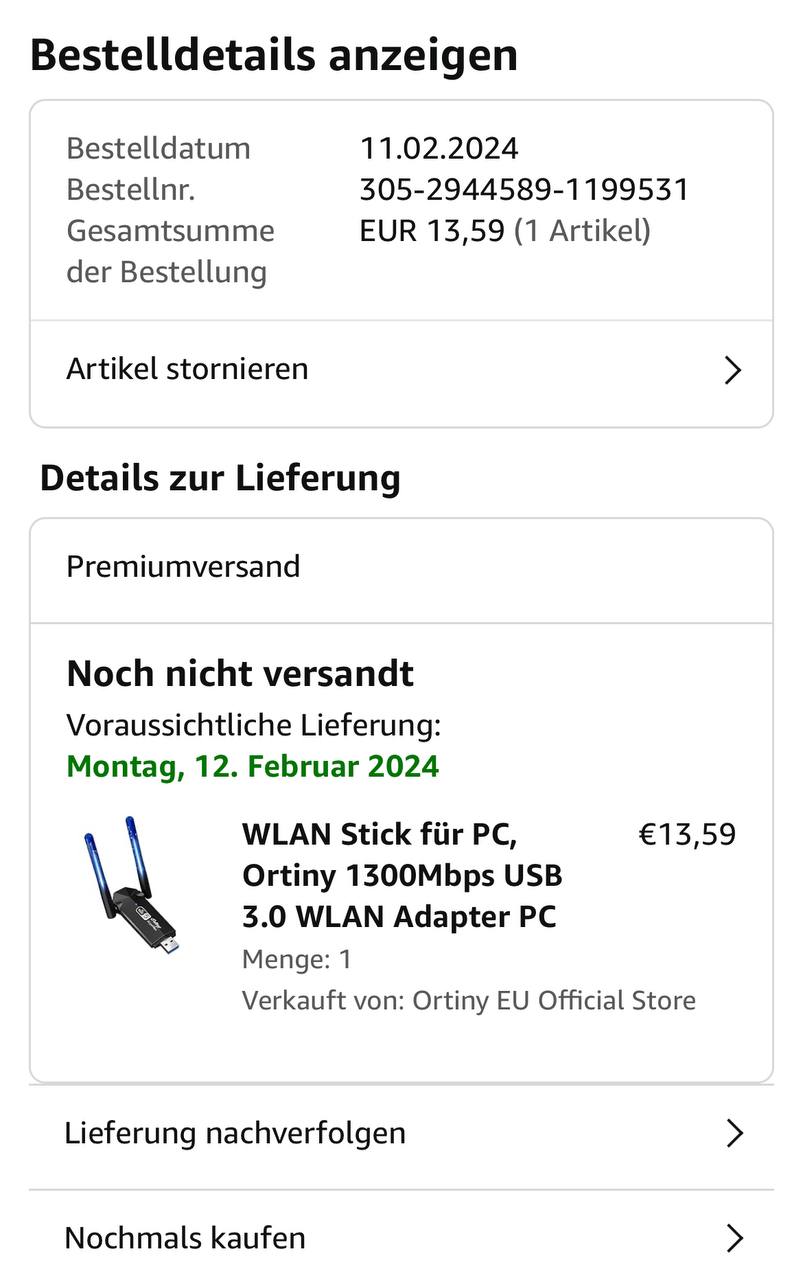Open the WLAN Stick für PC product title
The image size is (803, 1280).
pos(402,875)
